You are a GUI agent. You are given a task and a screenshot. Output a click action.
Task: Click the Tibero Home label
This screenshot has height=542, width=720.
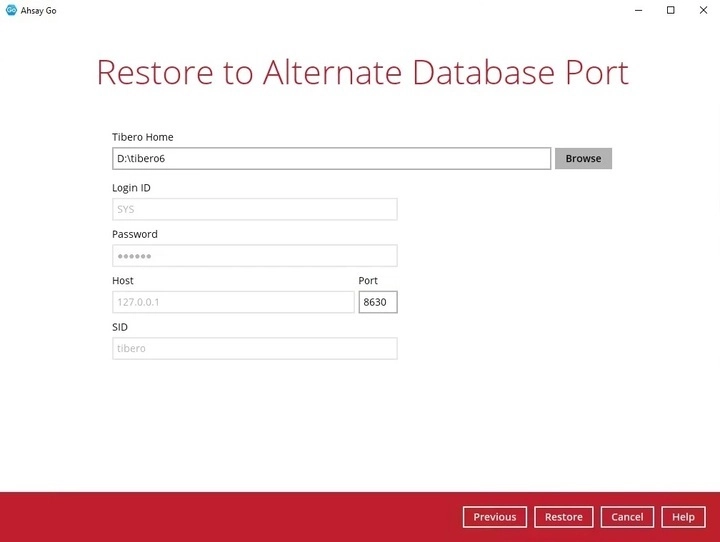[x=143, y=137]
